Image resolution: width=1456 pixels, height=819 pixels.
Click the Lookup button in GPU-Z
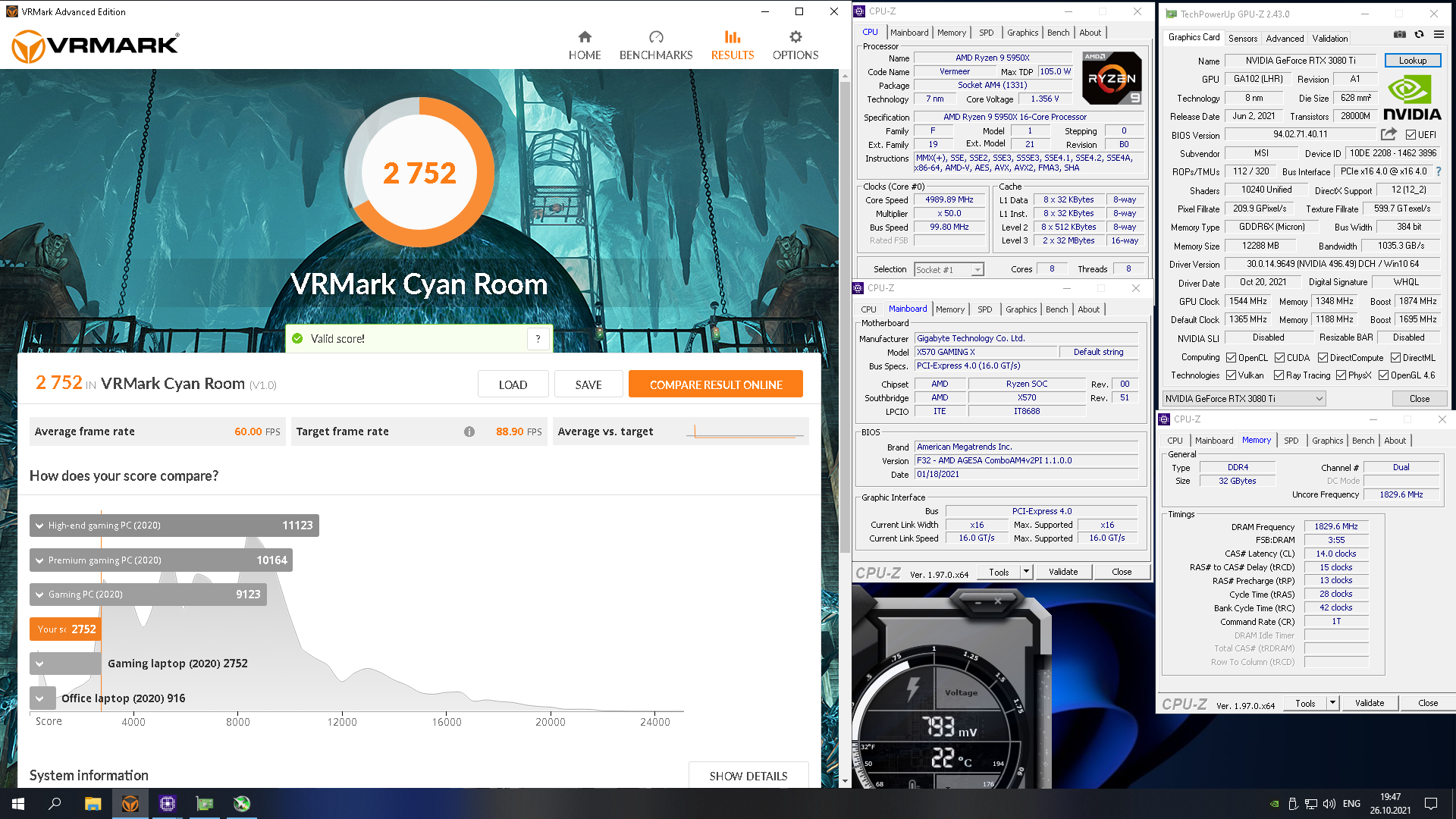(1412, 61)
